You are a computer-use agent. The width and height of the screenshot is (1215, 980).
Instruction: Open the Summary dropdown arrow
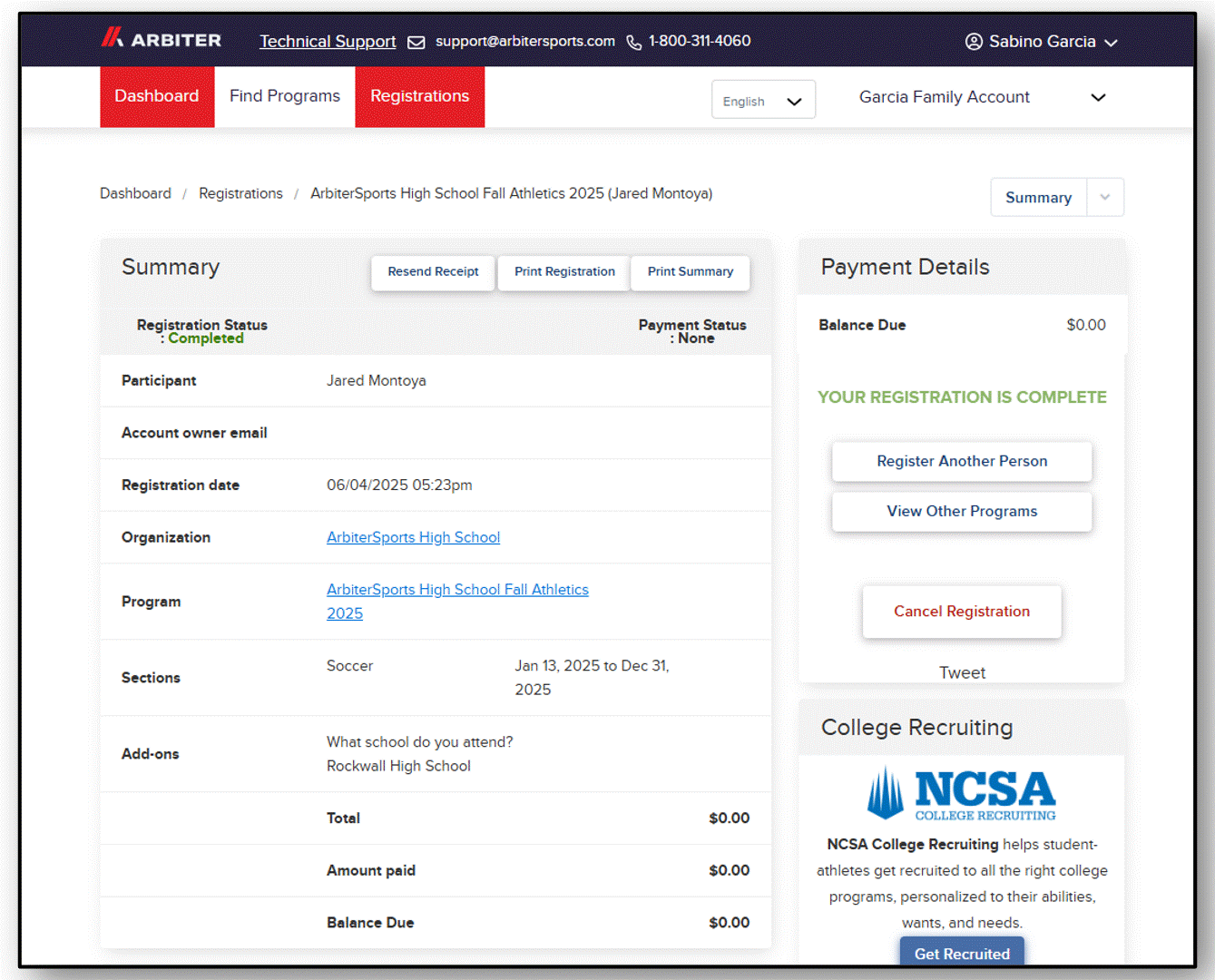pyautogui.click(x=1104, y=198)
